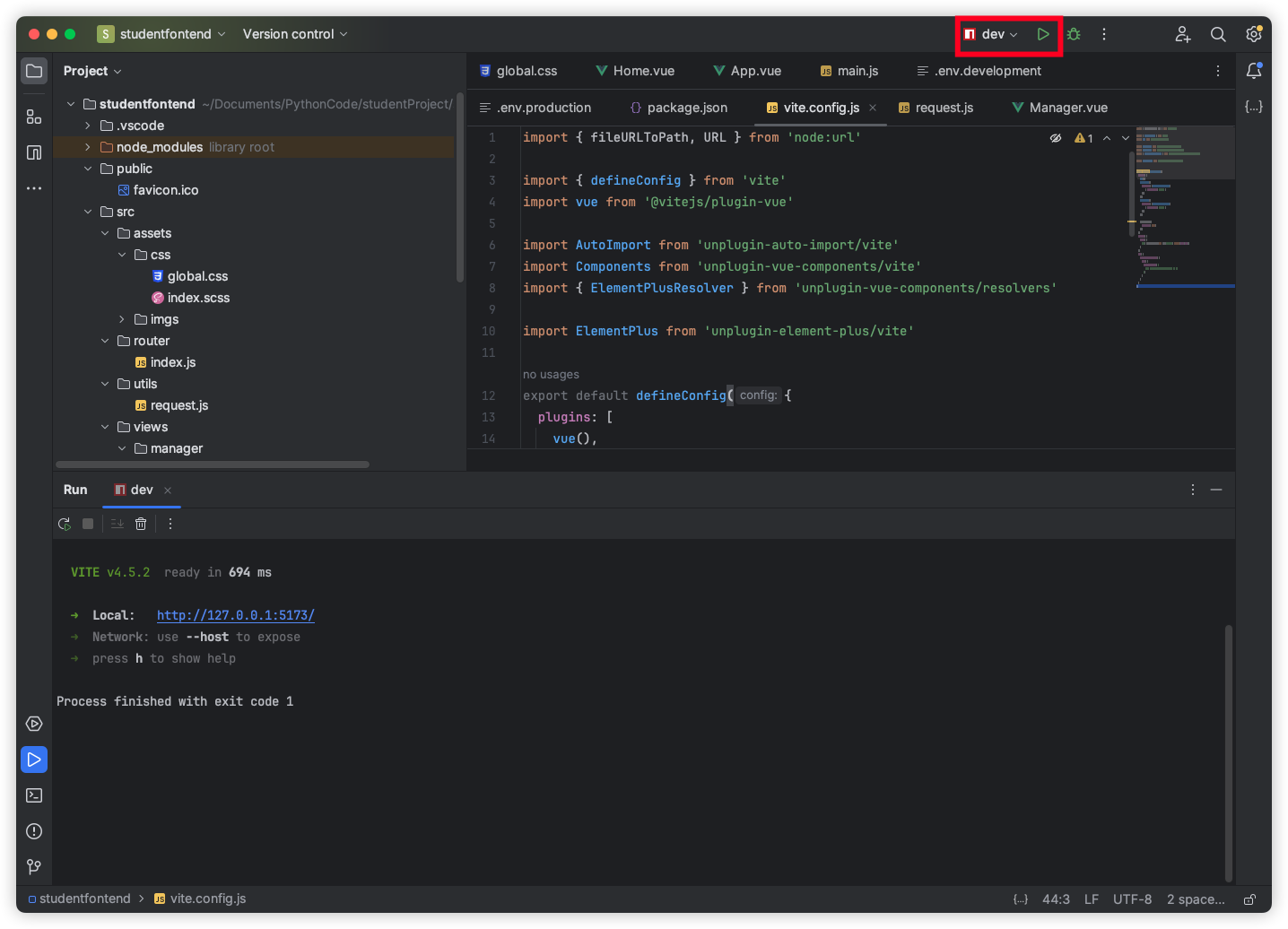The image size is (1288, 929).
Task: Toggle the reader mode eye icon in editor
Action: (x=1056, y=138)
